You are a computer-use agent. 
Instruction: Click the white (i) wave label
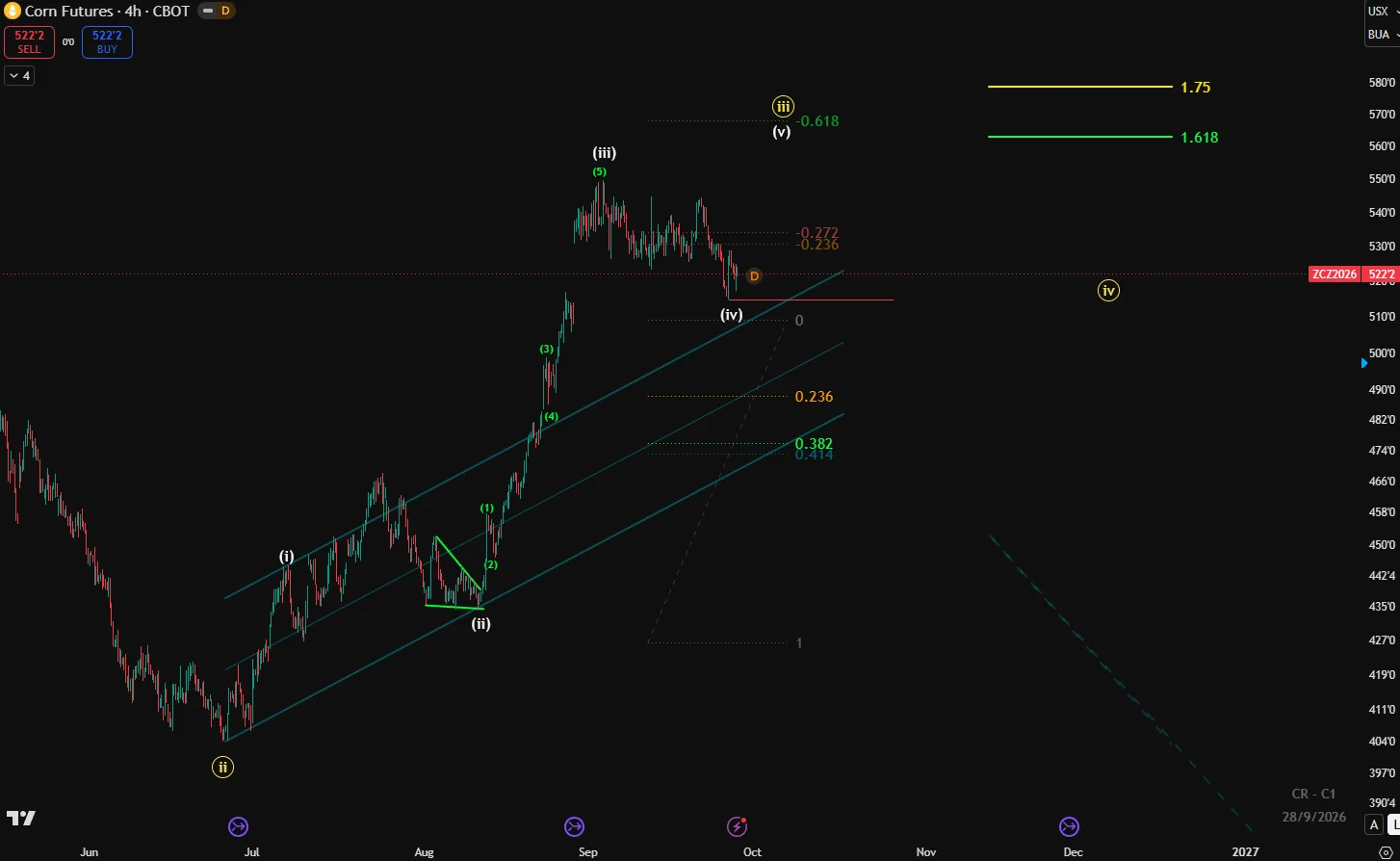tap(287, 556)
